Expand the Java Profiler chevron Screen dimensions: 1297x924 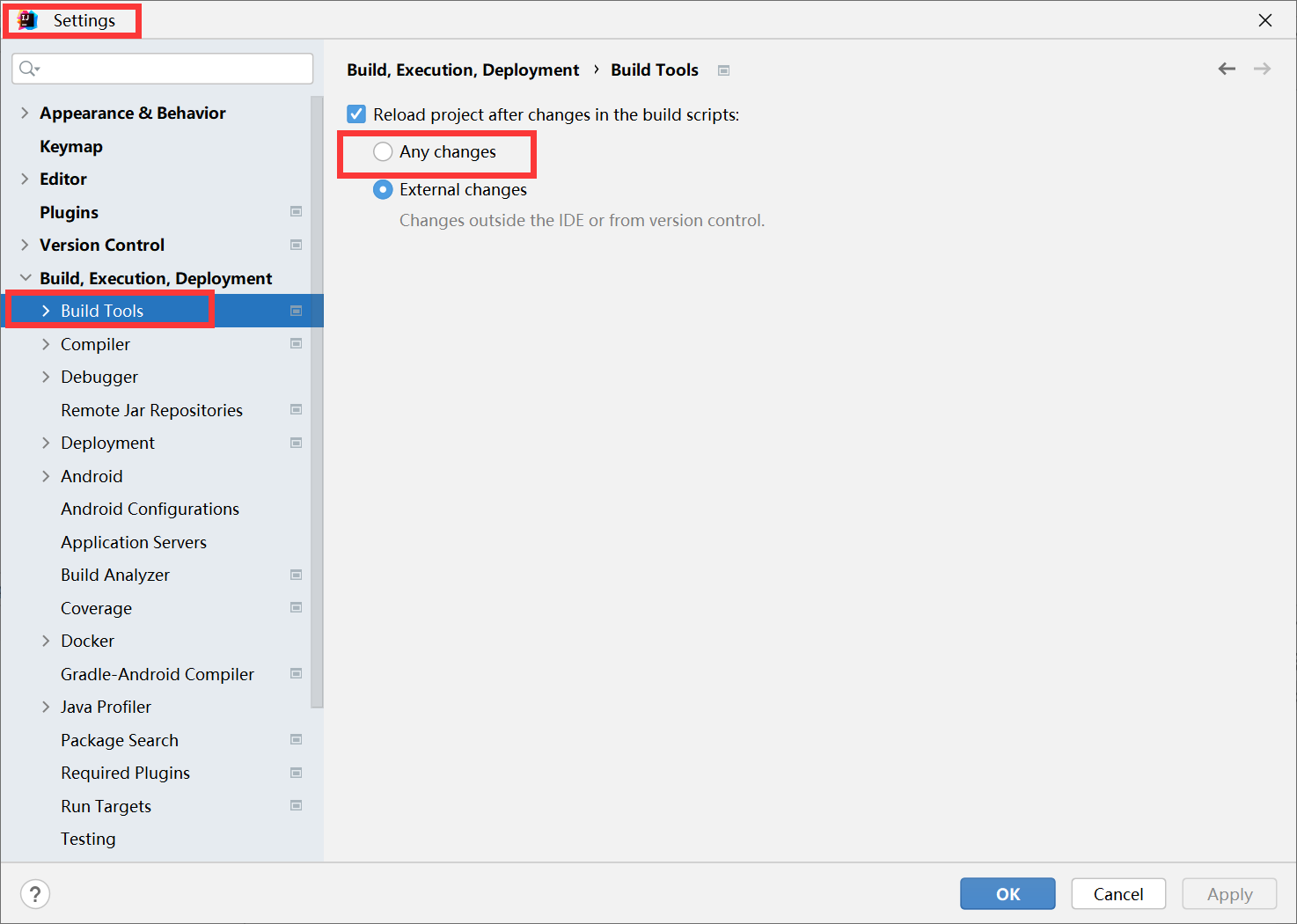[x=46, y=707]
